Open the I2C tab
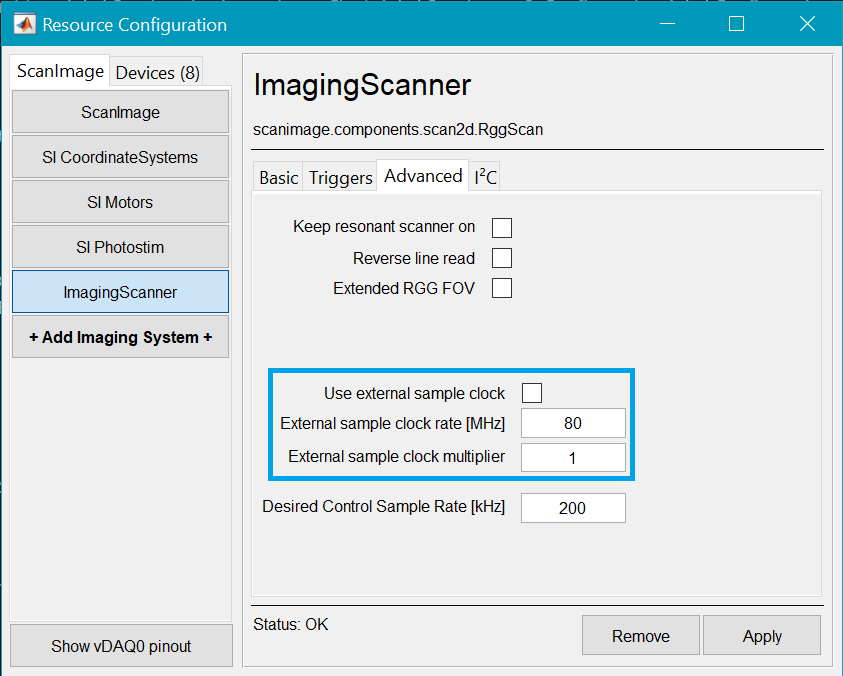The height and width of the screenshot is (676, 843). [484, 176]
